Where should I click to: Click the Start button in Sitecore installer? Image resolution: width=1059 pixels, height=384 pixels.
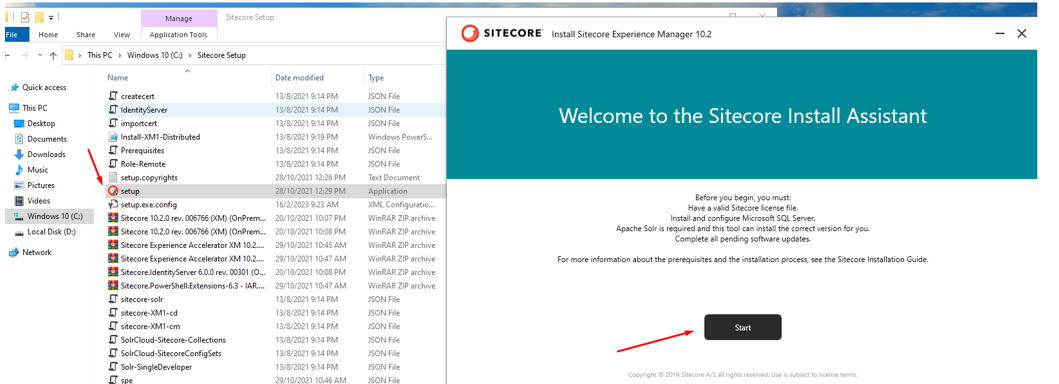coord(742,327)
